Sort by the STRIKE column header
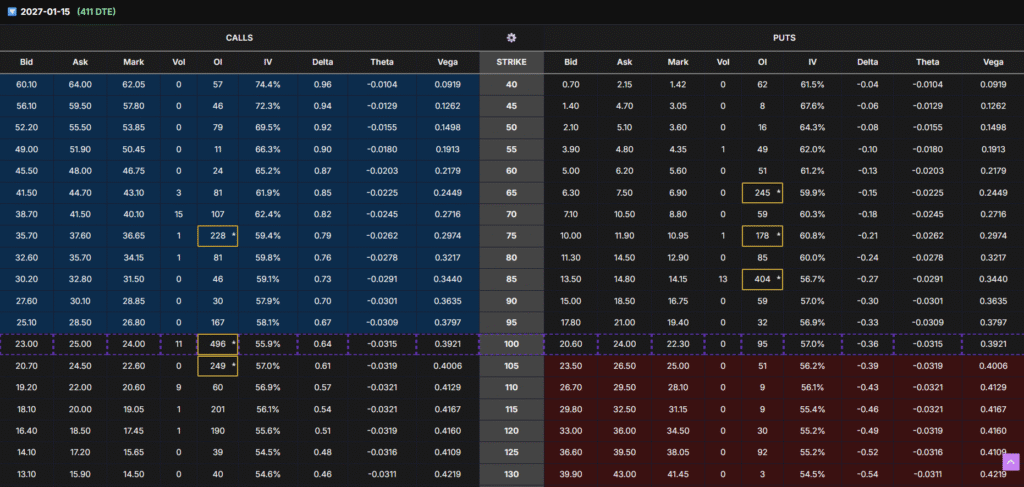The height and width of the screenshot is (487, 1024). click(511, 62)
